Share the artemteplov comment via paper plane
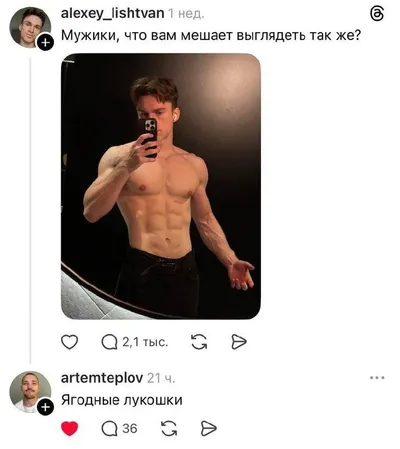This screenshot has width=400, height=449. click(x=209, y=429)
